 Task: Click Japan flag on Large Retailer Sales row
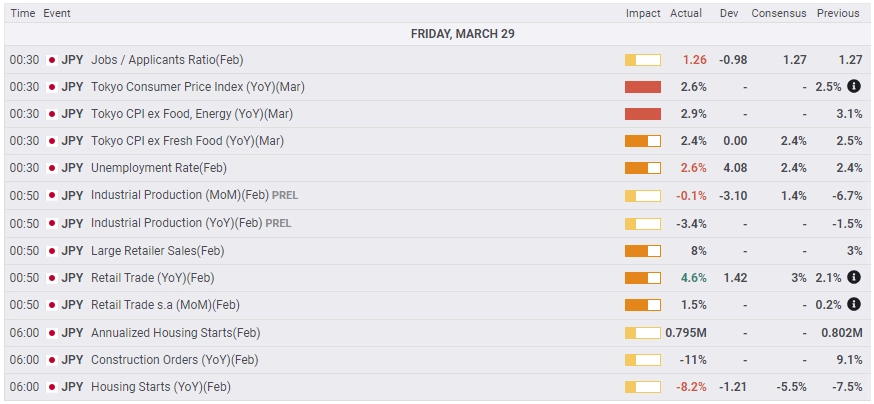pos(52,251)
